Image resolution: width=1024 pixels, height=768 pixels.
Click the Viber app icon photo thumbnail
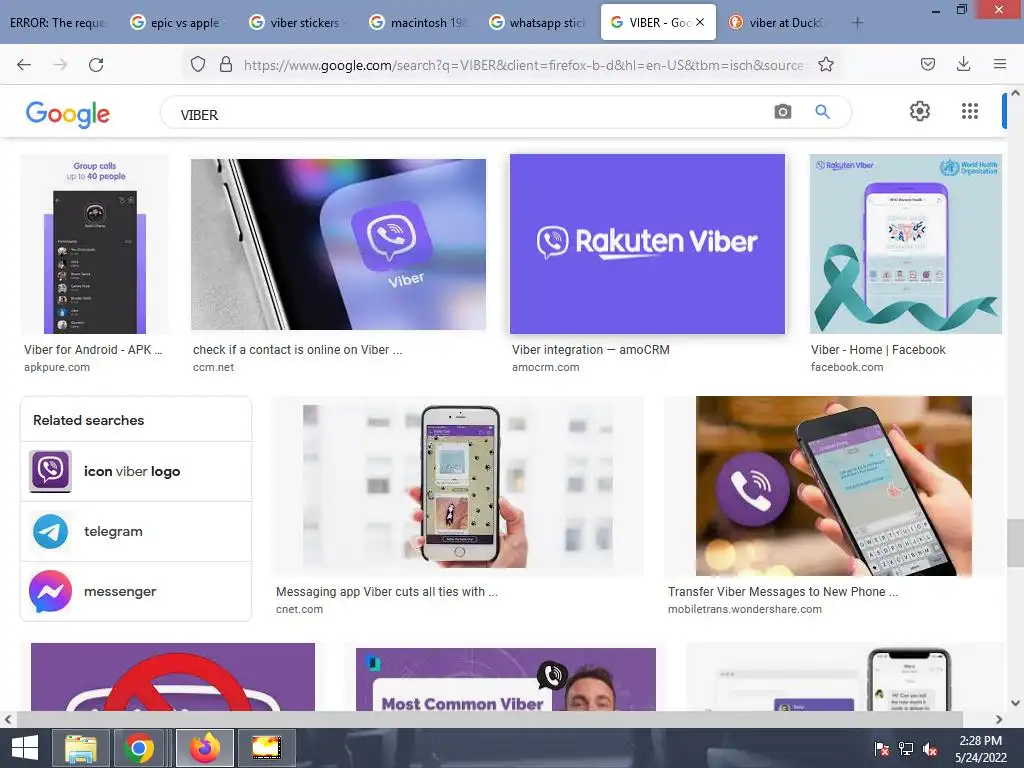point(338,244)
